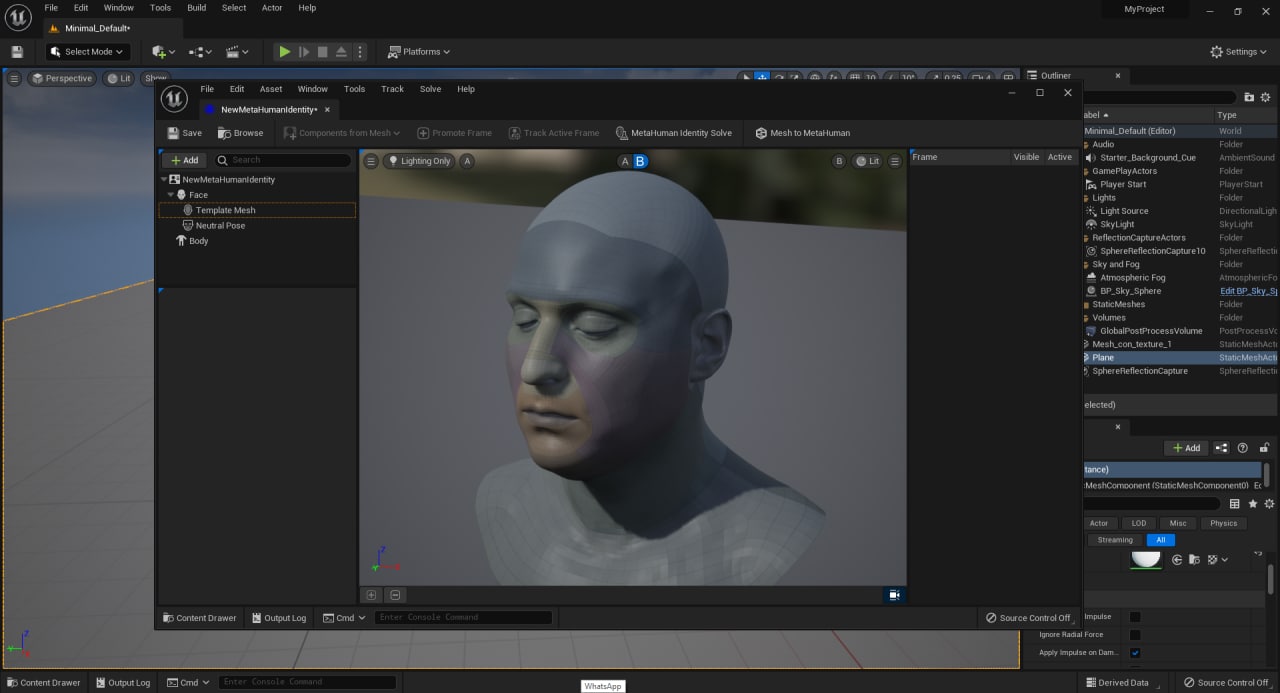Click the round B button next to Lit
Viewport: 1280px width, 693px height.
[x=839, y=161]
